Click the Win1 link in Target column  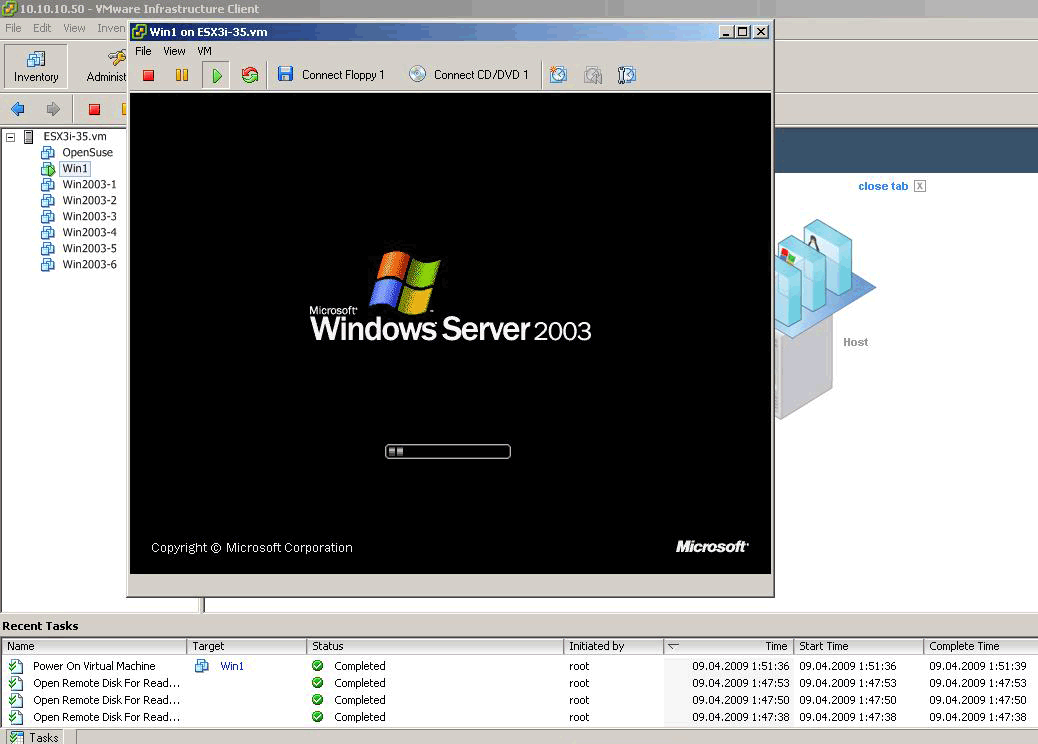(232, 666)
